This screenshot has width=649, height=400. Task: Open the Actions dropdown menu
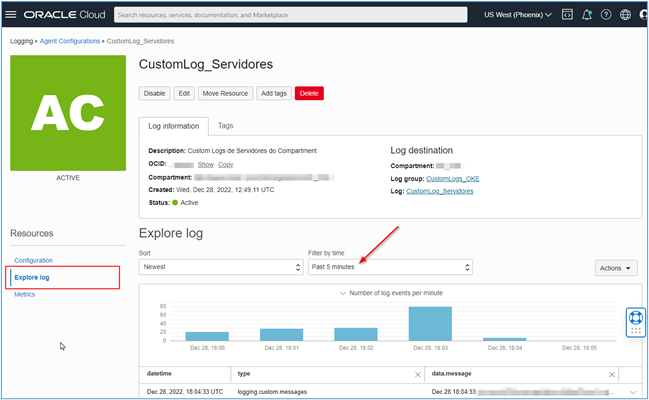tap(616, 268)
